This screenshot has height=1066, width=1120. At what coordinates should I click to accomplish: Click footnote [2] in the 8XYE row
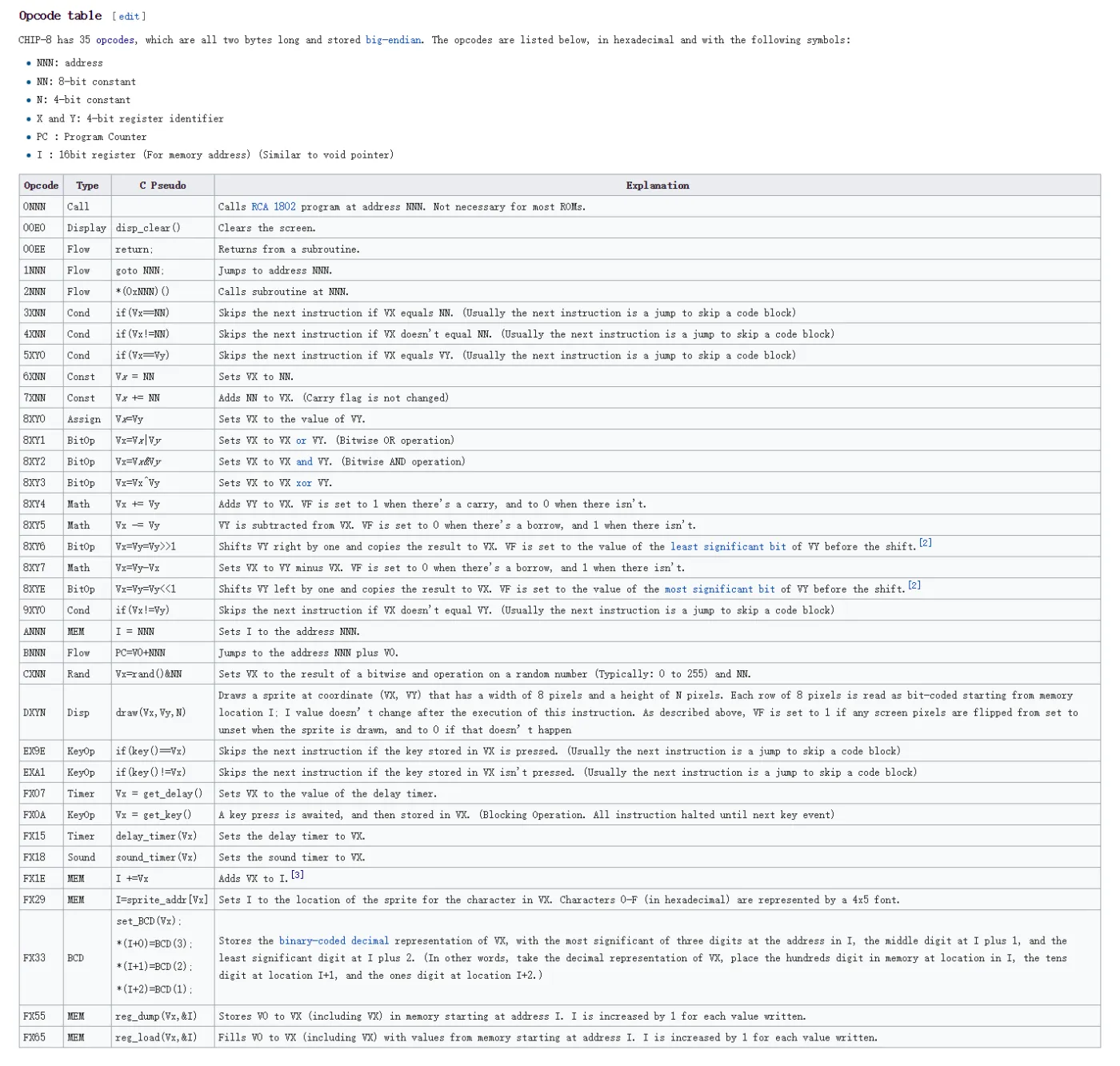[914, 585]
